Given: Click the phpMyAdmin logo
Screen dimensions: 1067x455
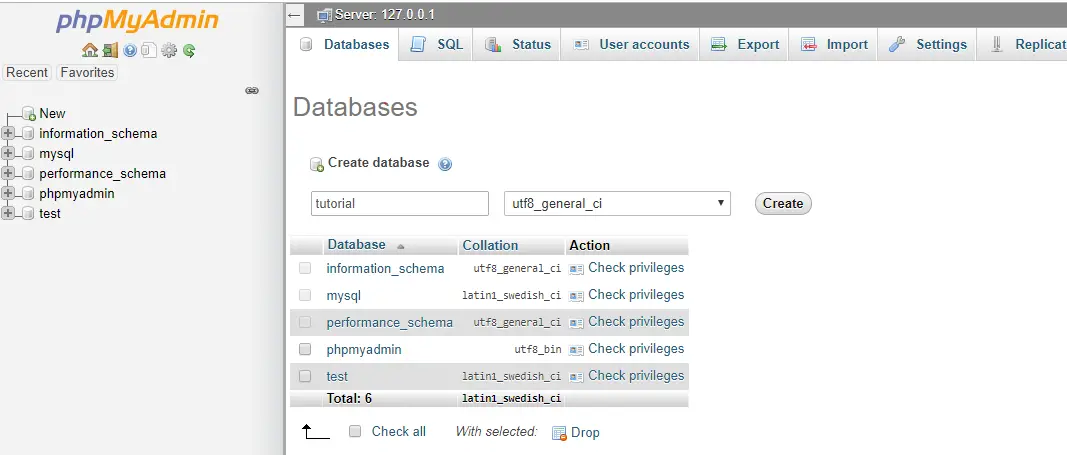Looking at the screenshot, I should 137,21.
